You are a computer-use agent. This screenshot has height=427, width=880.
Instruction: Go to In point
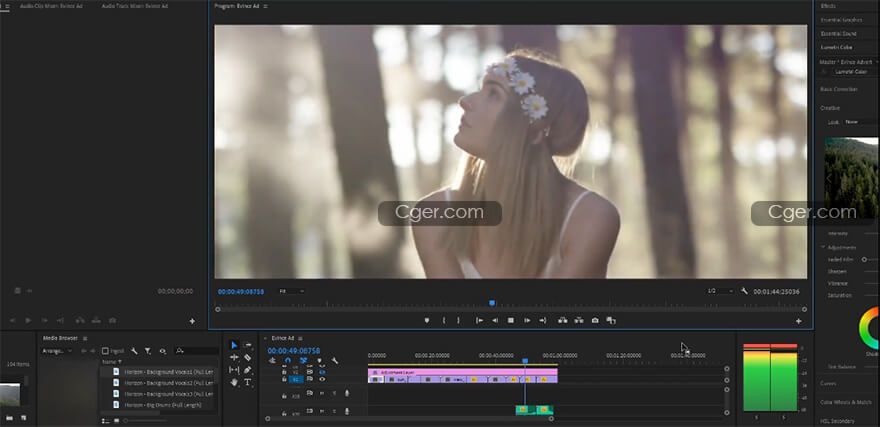(x=479, y=320)
